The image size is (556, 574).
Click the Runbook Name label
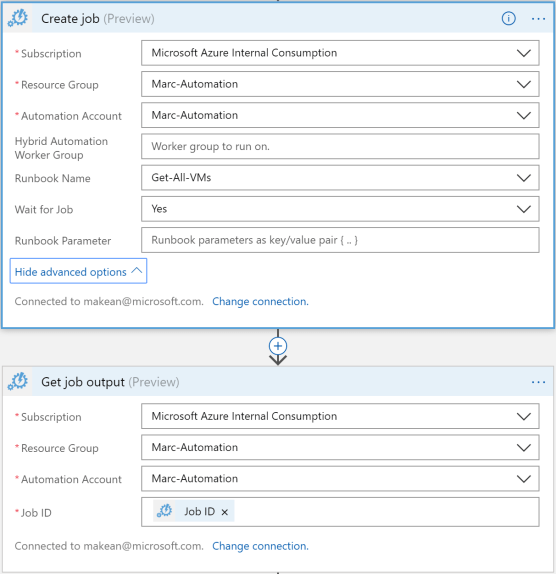(x=52, y=178)
